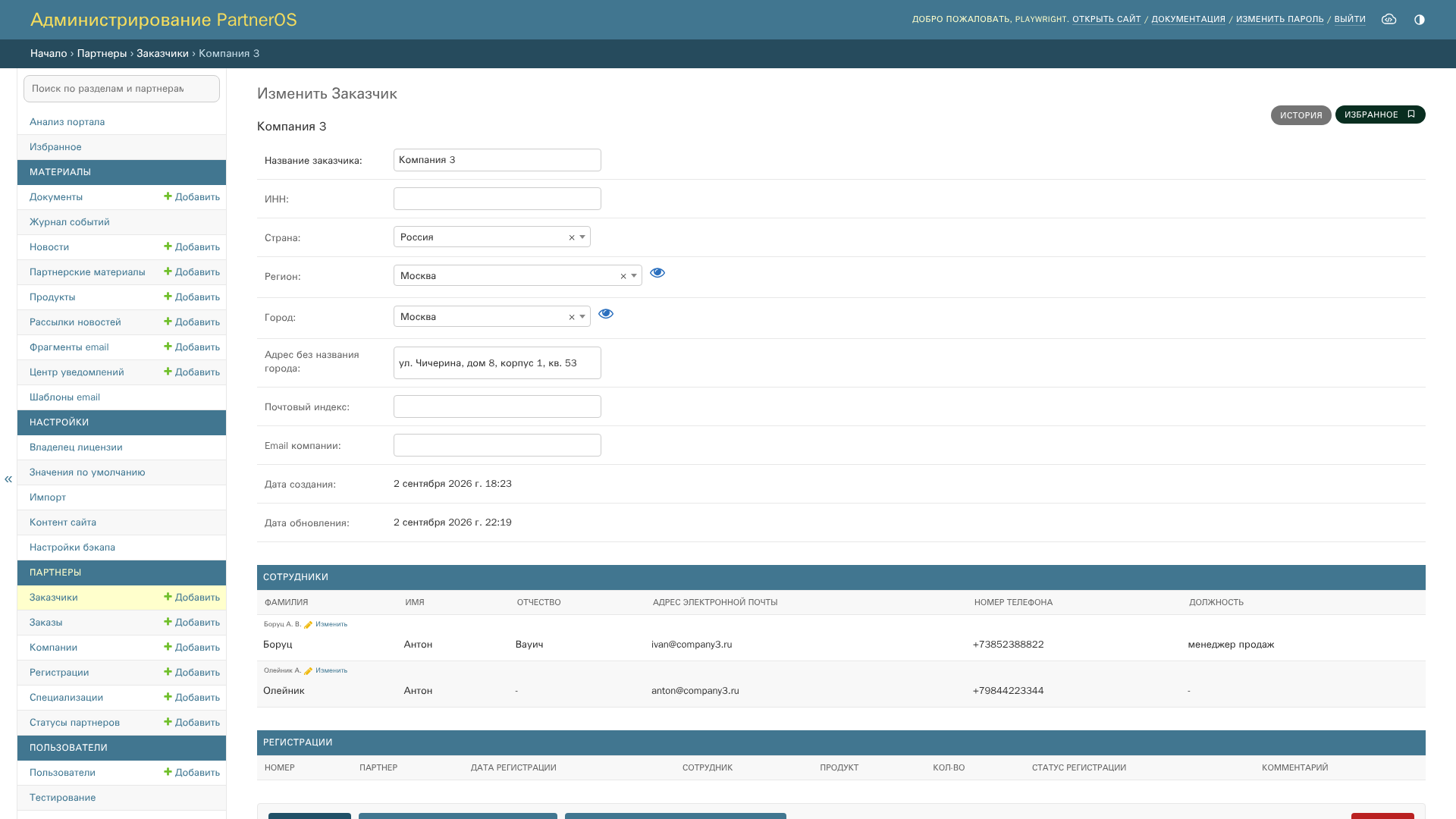
Task: Open Анализ портала in sidebar
Action: (67, 122)
